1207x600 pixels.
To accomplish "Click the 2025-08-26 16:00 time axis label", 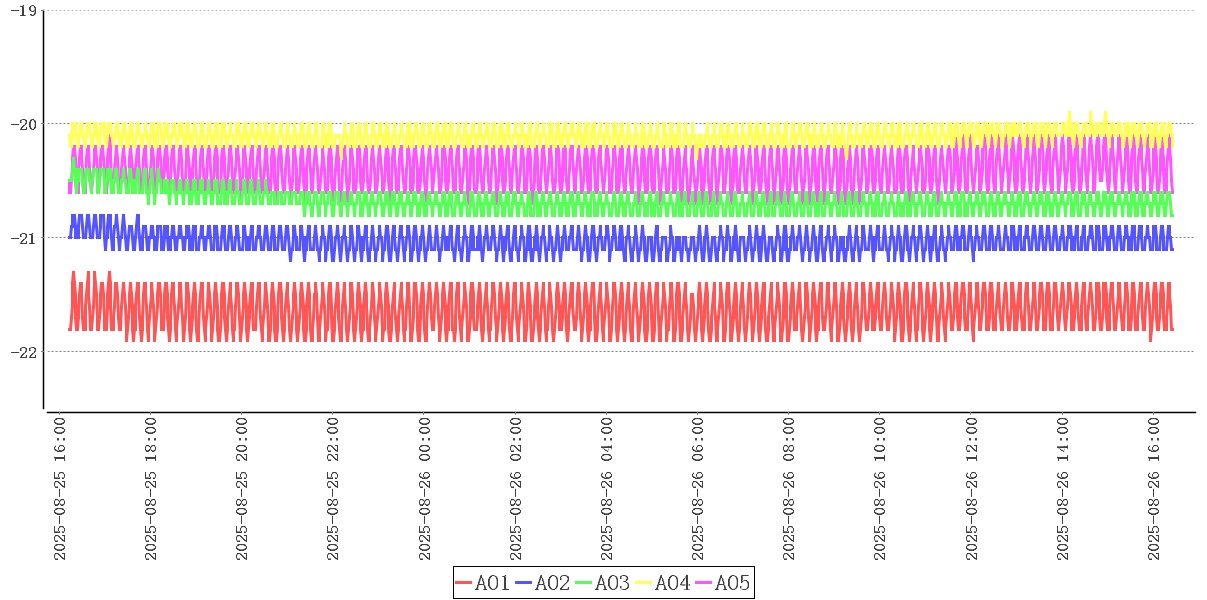I will coord(1154,490).
